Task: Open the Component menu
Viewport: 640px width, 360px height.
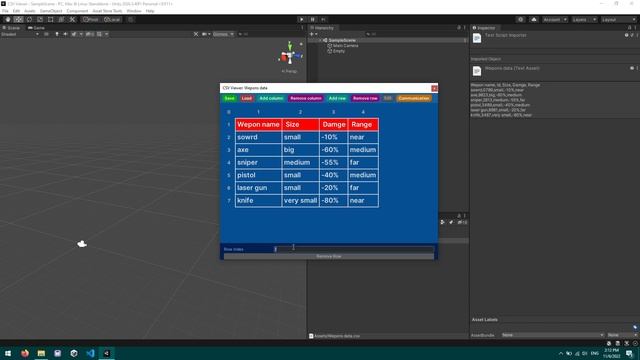Action: [77, 11]
